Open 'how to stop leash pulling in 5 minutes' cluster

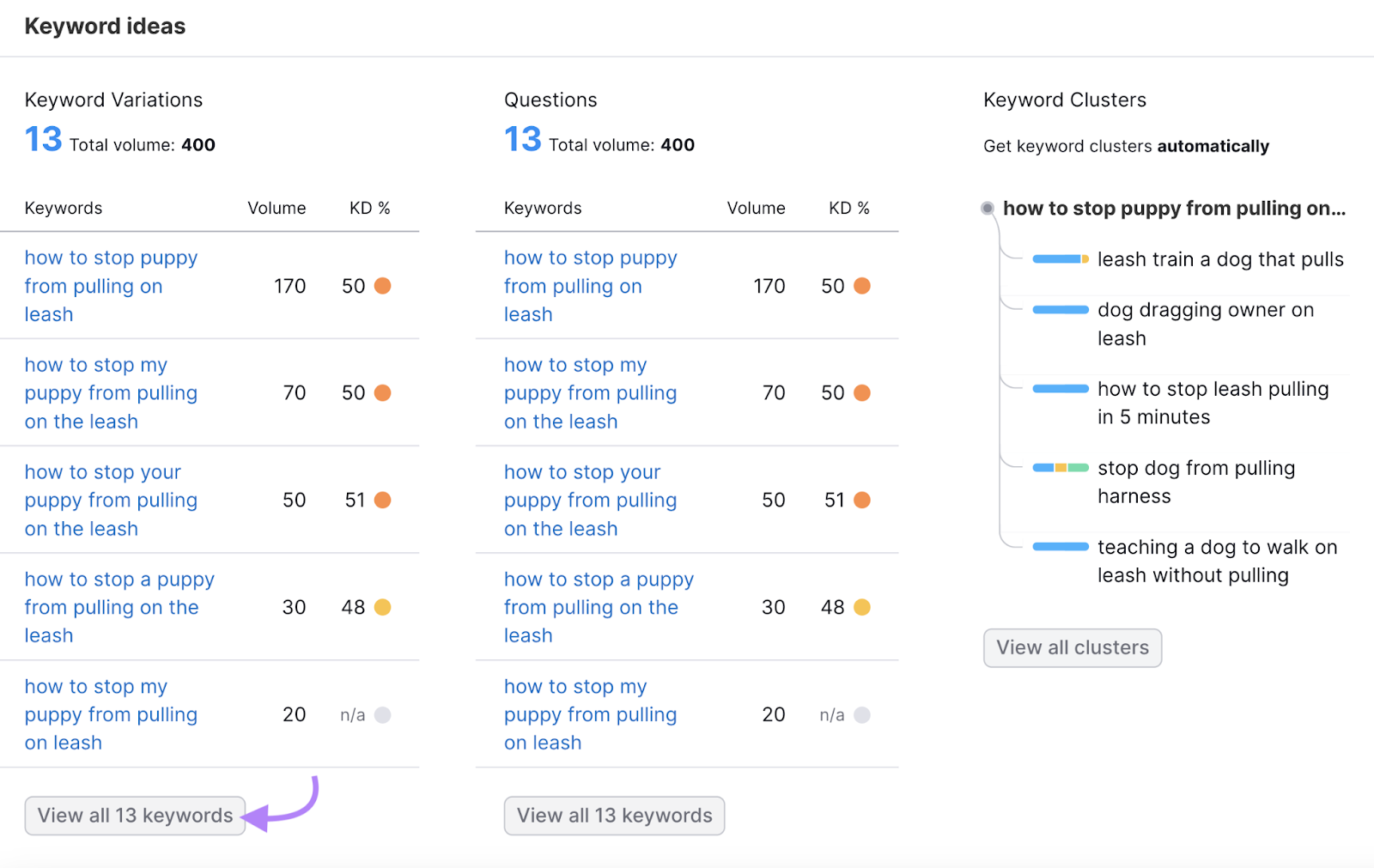tap(1212, 403)
